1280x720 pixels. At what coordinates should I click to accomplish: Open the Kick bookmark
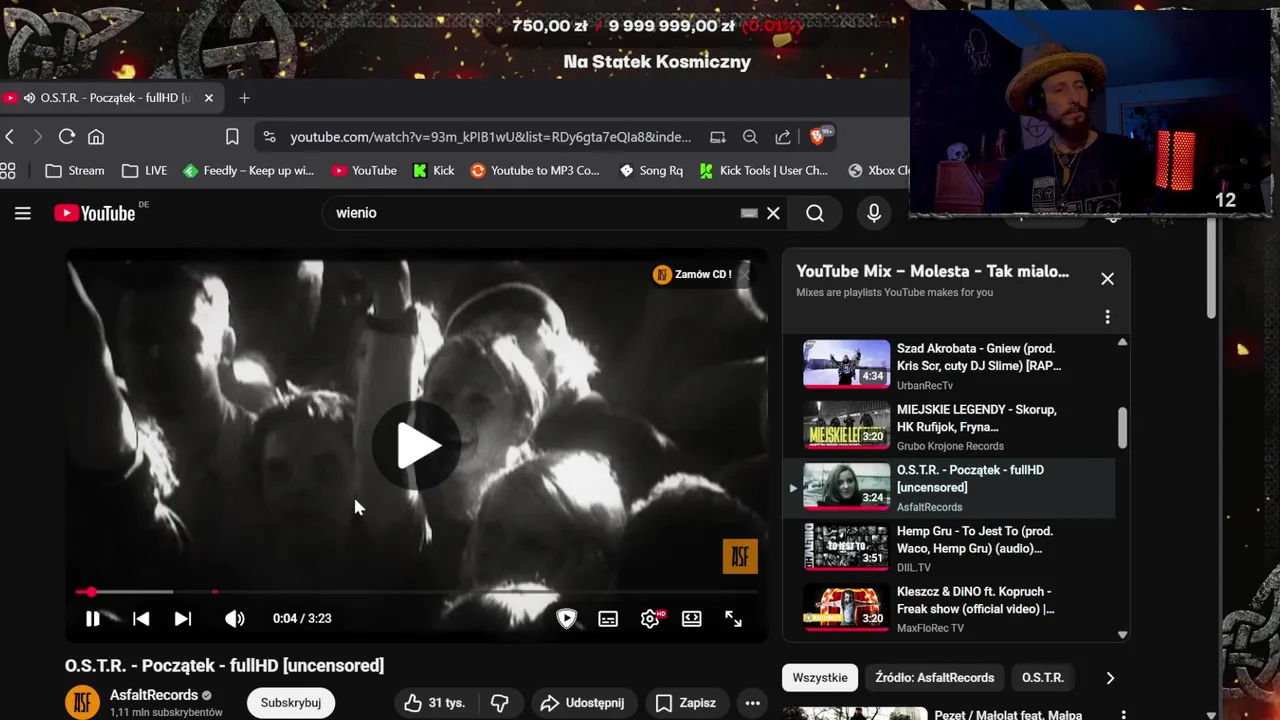coord(434,171)
